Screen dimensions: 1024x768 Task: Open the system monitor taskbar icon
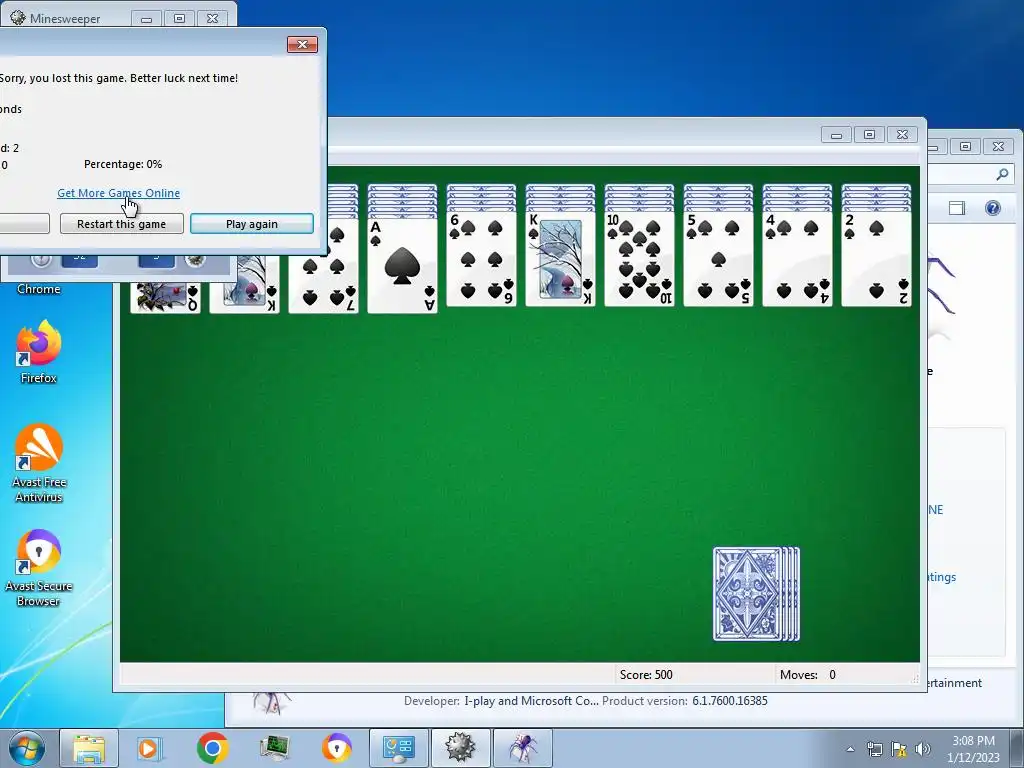(x=274, y=748)
